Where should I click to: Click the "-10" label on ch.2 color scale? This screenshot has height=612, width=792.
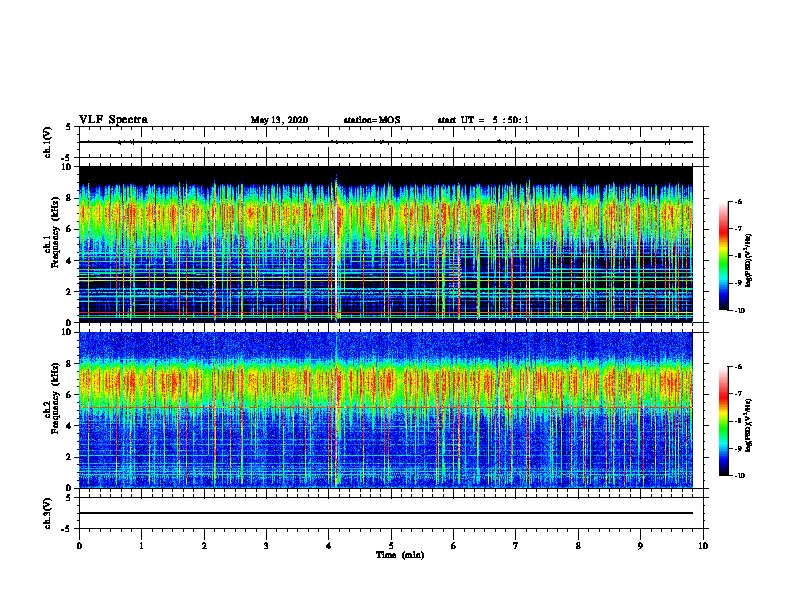tap(739, 476)
